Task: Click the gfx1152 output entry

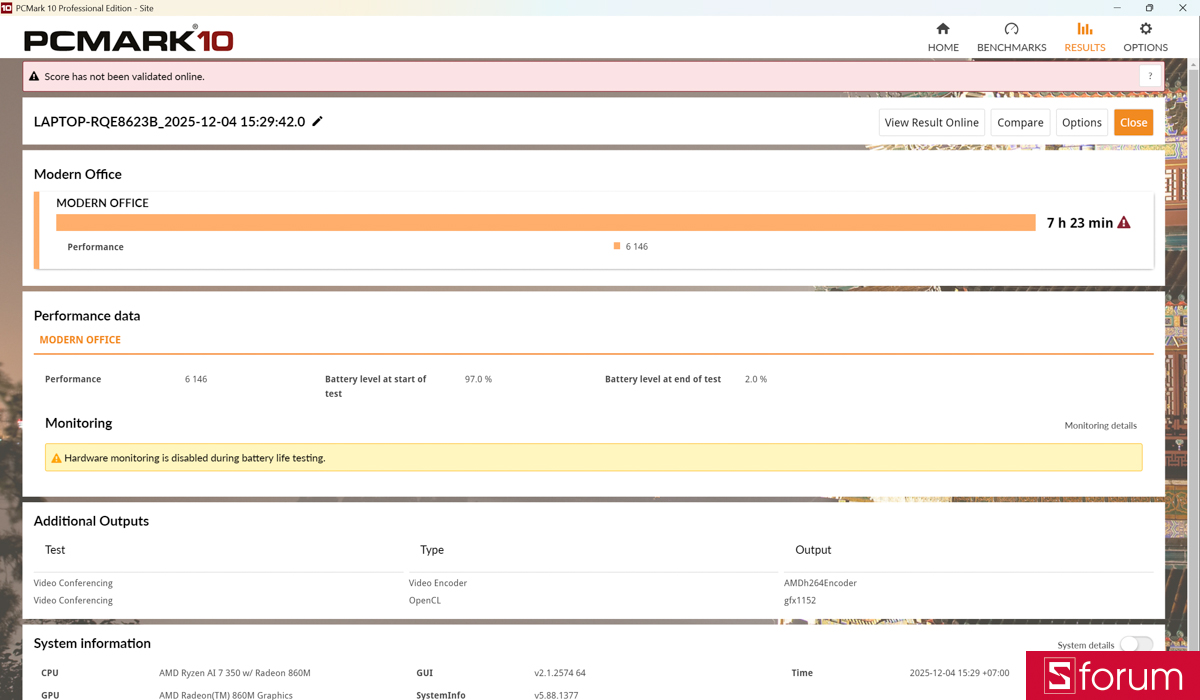Action: pos(800,601)
